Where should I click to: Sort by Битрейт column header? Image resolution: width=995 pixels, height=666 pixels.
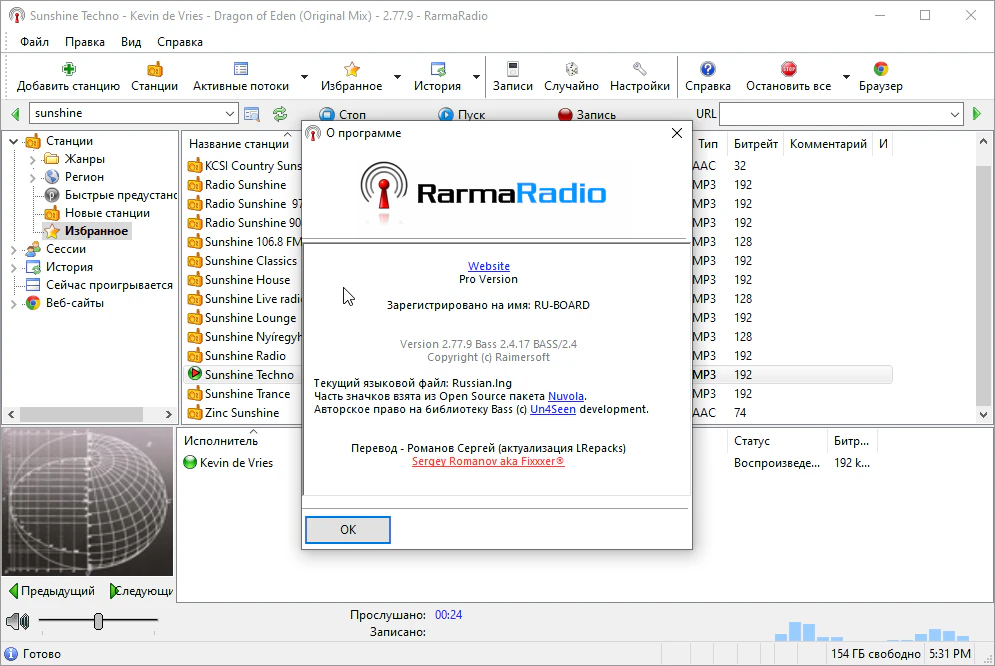(x=756, y=144)
